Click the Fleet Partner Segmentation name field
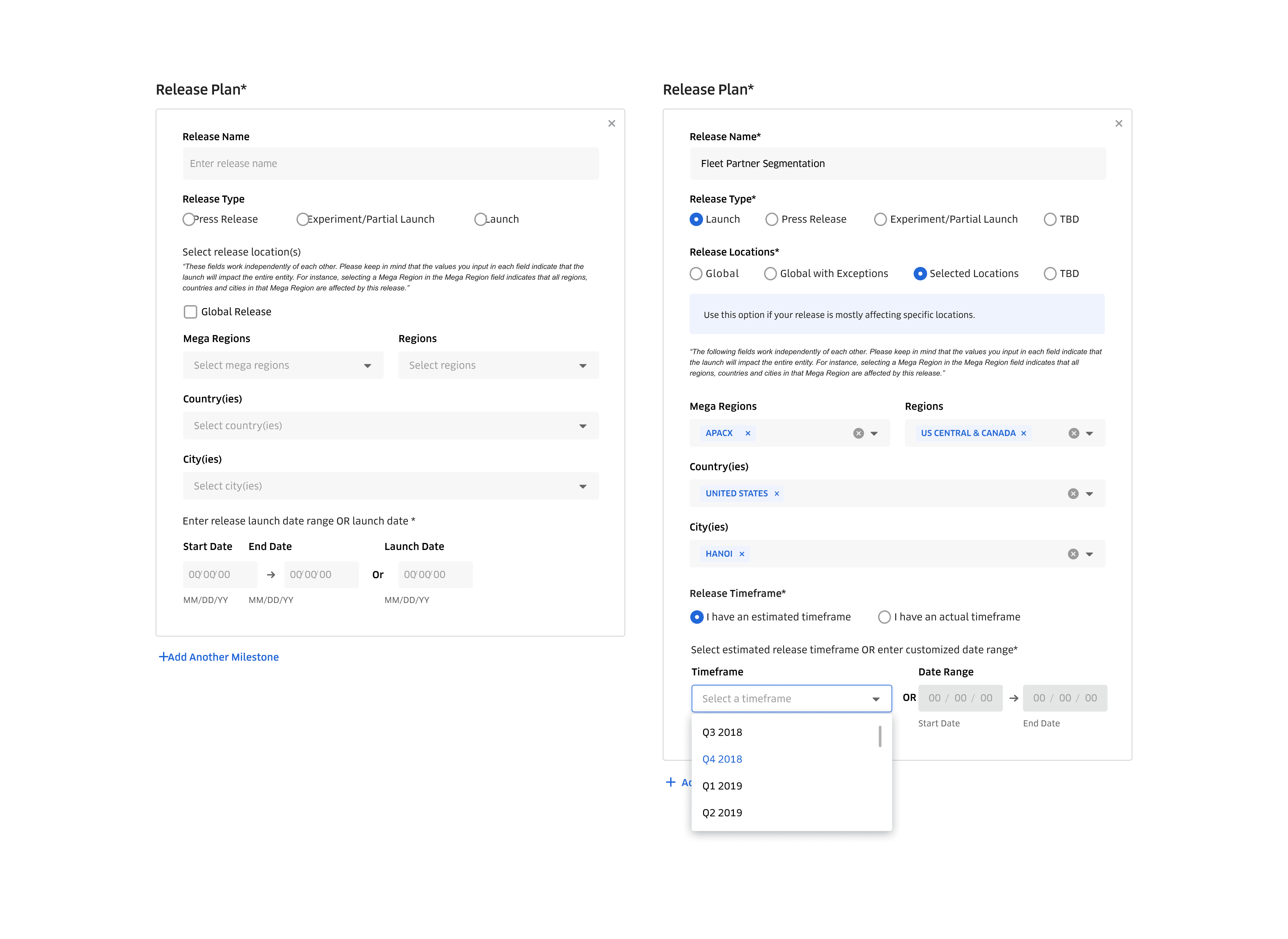Image resolution: width=1288 pixels, height=939 pixels. pyautogui.click(x=898, y=164)
